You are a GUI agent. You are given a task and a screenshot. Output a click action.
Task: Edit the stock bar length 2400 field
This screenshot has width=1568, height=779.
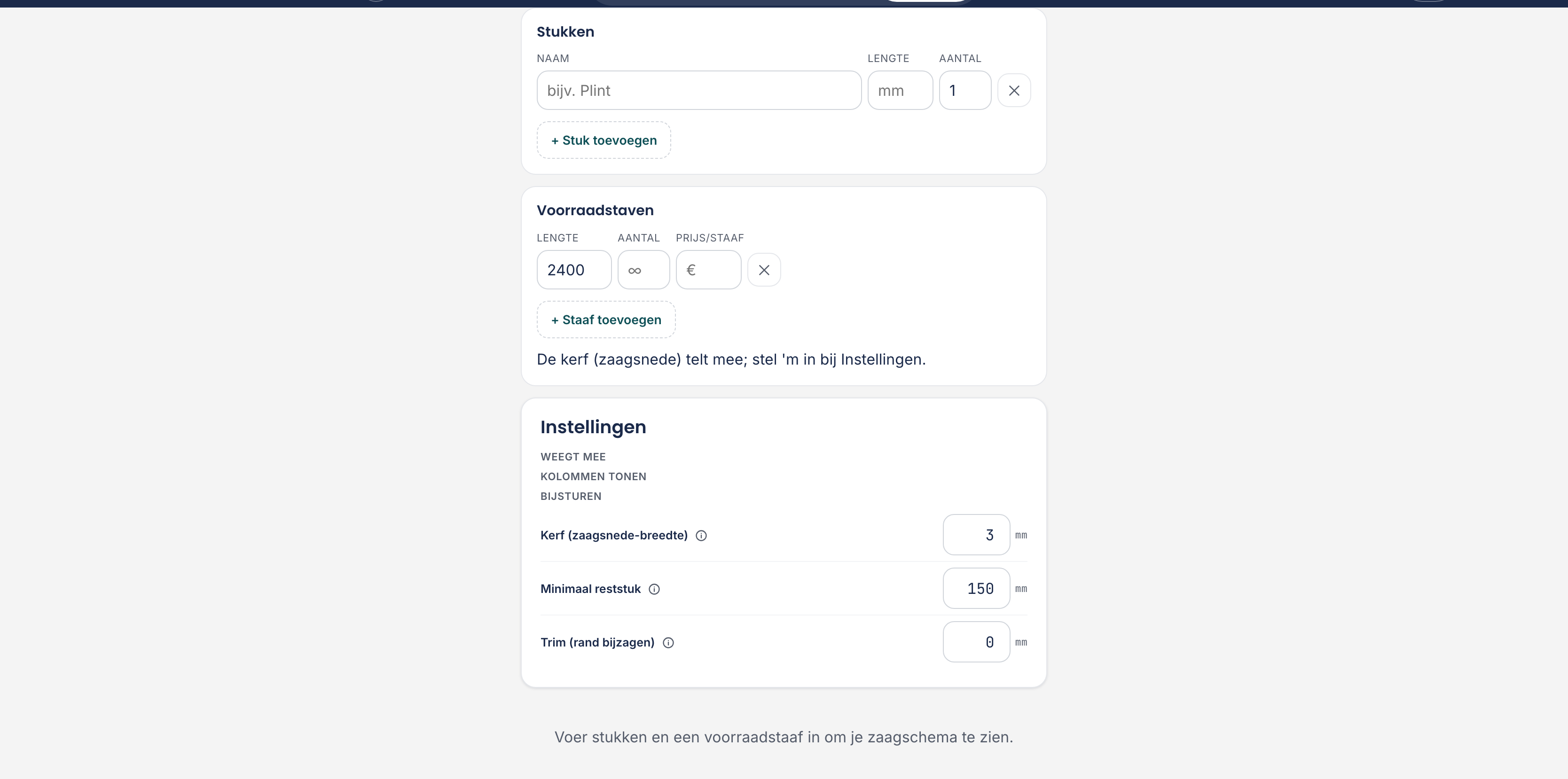pyautogui.click(x=574, y=270)
